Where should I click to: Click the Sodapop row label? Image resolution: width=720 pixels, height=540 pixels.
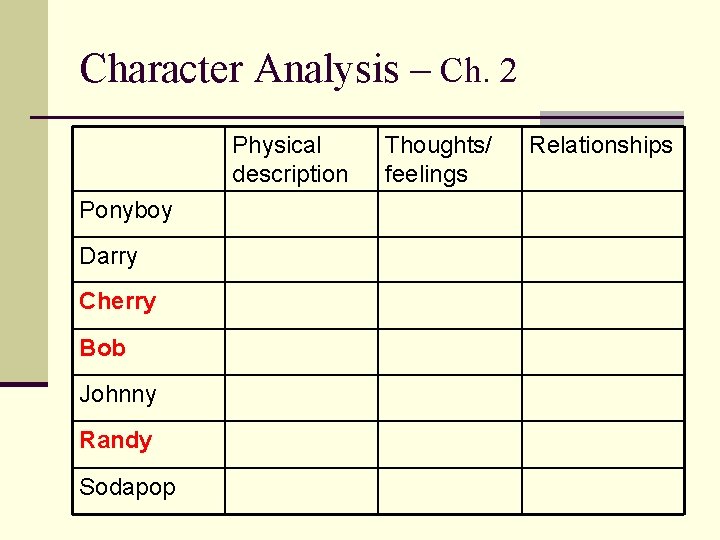[x=127, y=487]
